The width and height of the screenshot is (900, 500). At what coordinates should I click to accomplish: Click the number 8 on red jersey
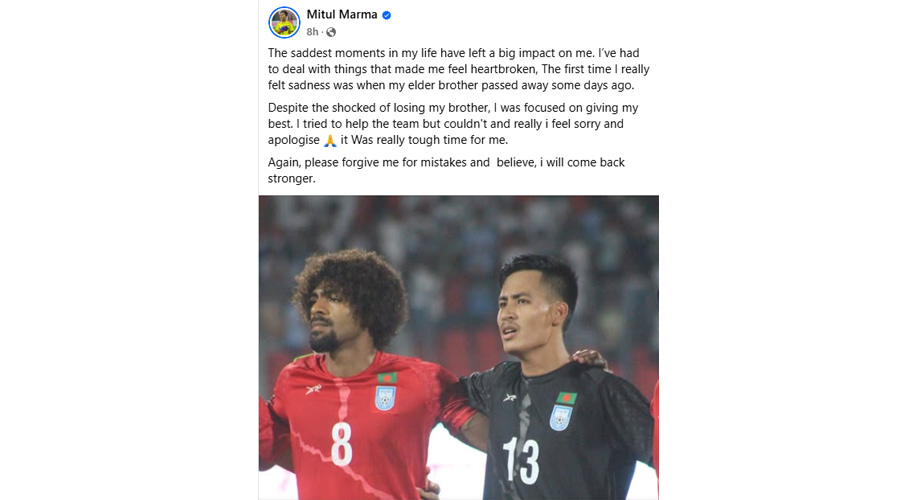(x=342, y=444)
